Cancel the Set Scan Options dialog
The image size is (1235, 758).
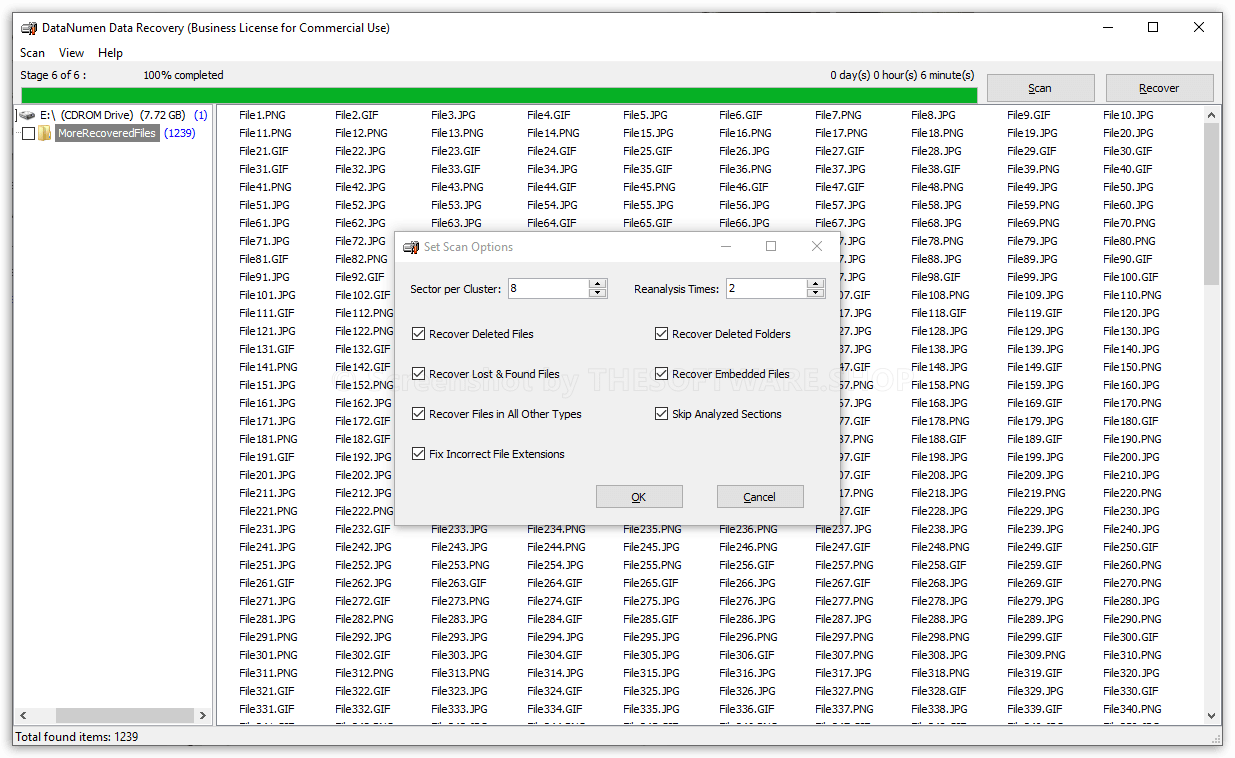click(x=759, y=496)
